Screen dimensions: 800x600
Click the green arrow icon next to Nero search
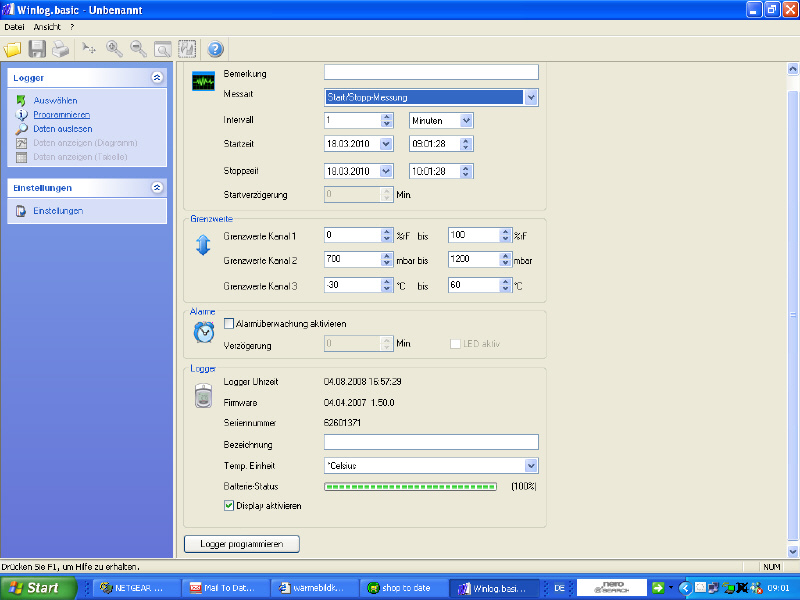click(658, 588)
